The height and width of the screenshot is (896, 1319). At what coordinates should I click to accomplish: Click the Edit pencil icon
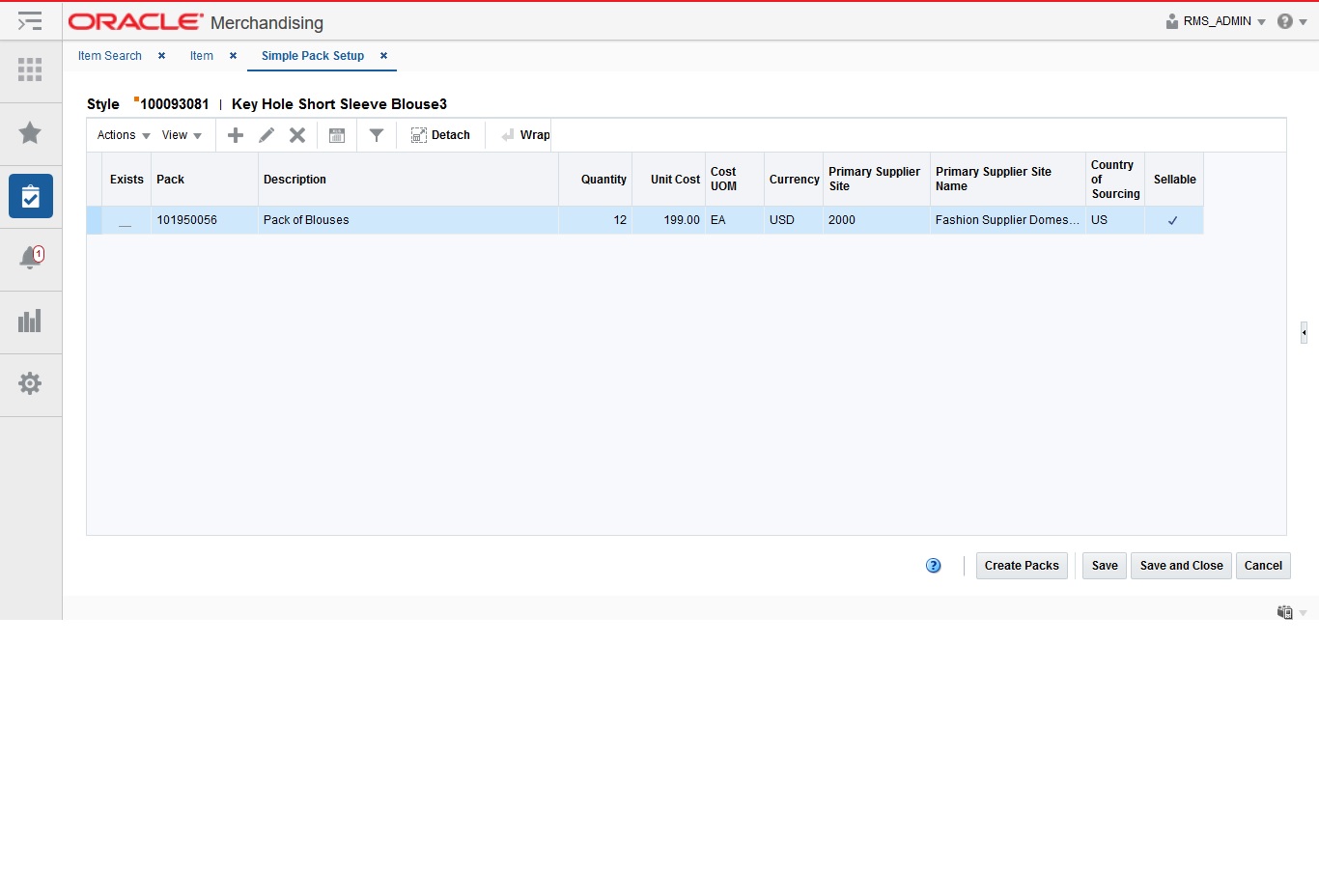(267, 135)
